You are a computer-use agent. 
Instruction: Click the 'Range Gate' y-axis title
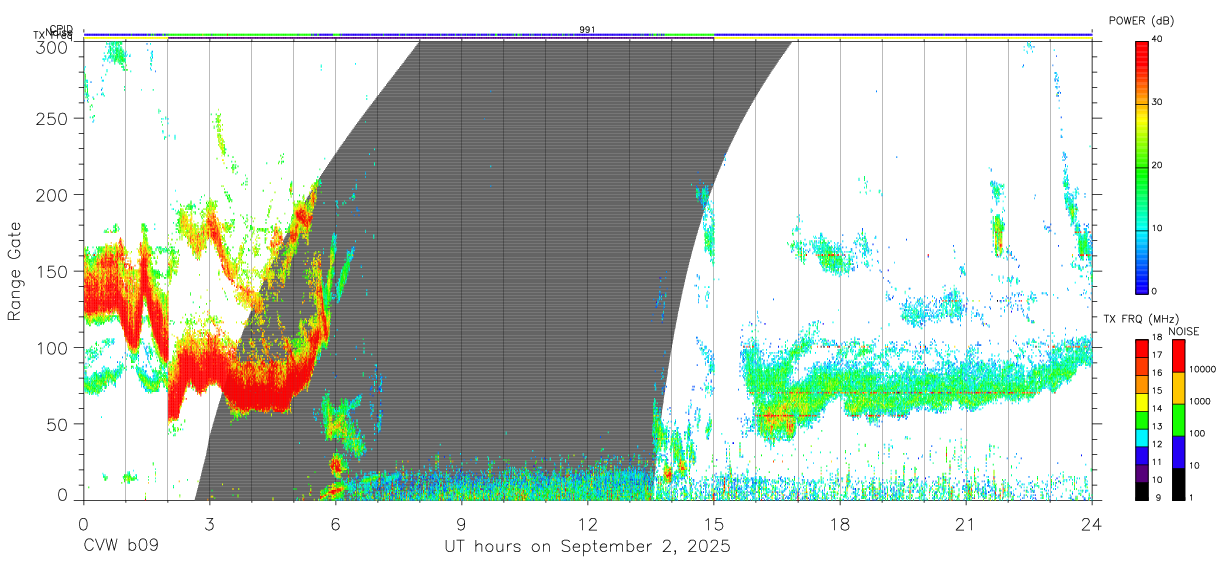(16, 271)
